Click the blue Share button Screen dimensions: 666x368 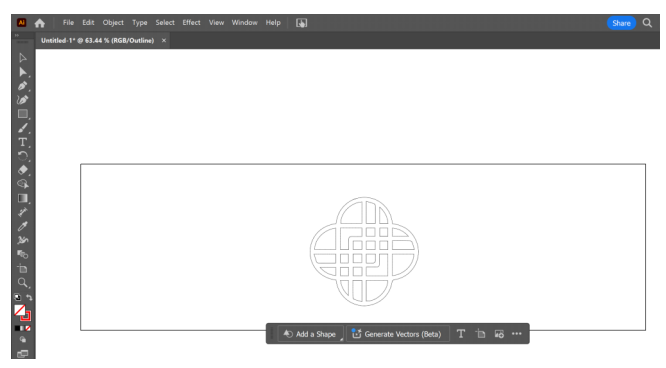pos(621,23)
